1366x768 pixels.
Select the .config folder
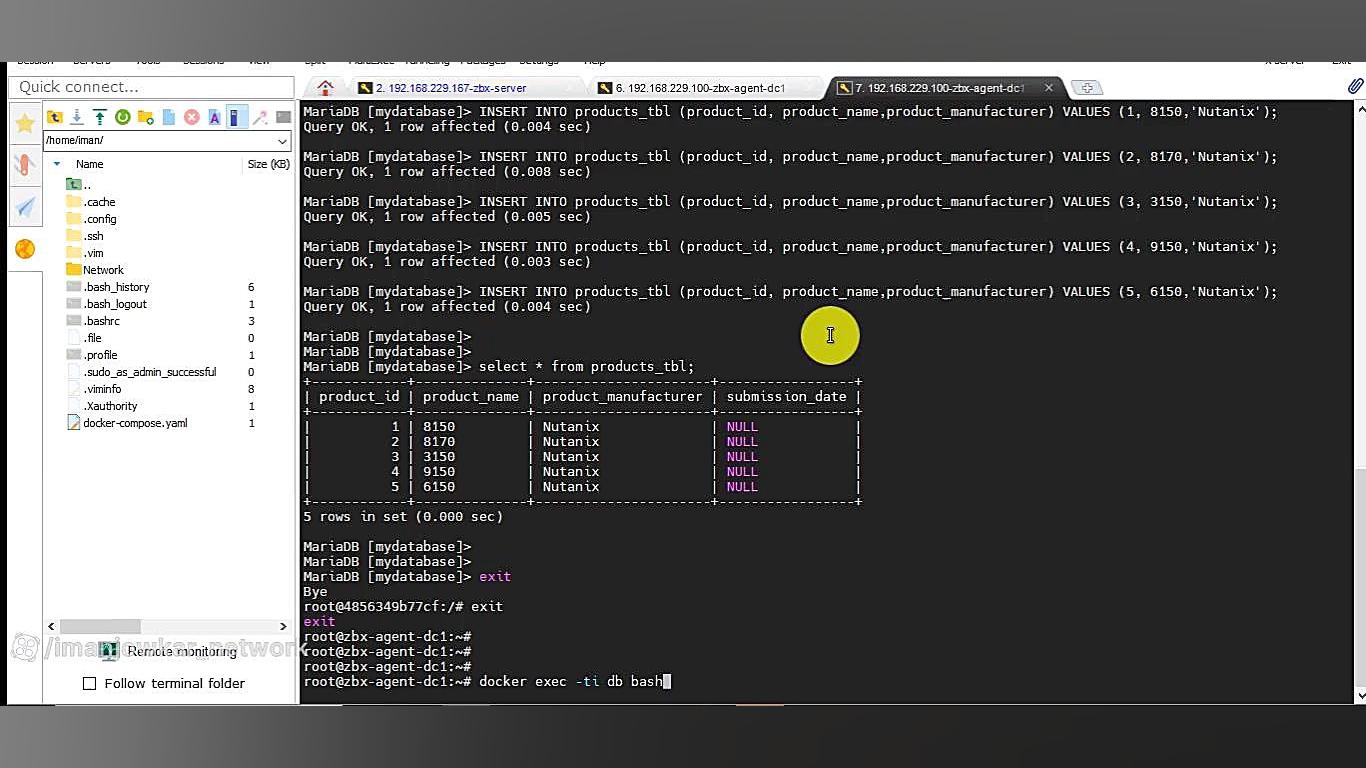[91, 219]
